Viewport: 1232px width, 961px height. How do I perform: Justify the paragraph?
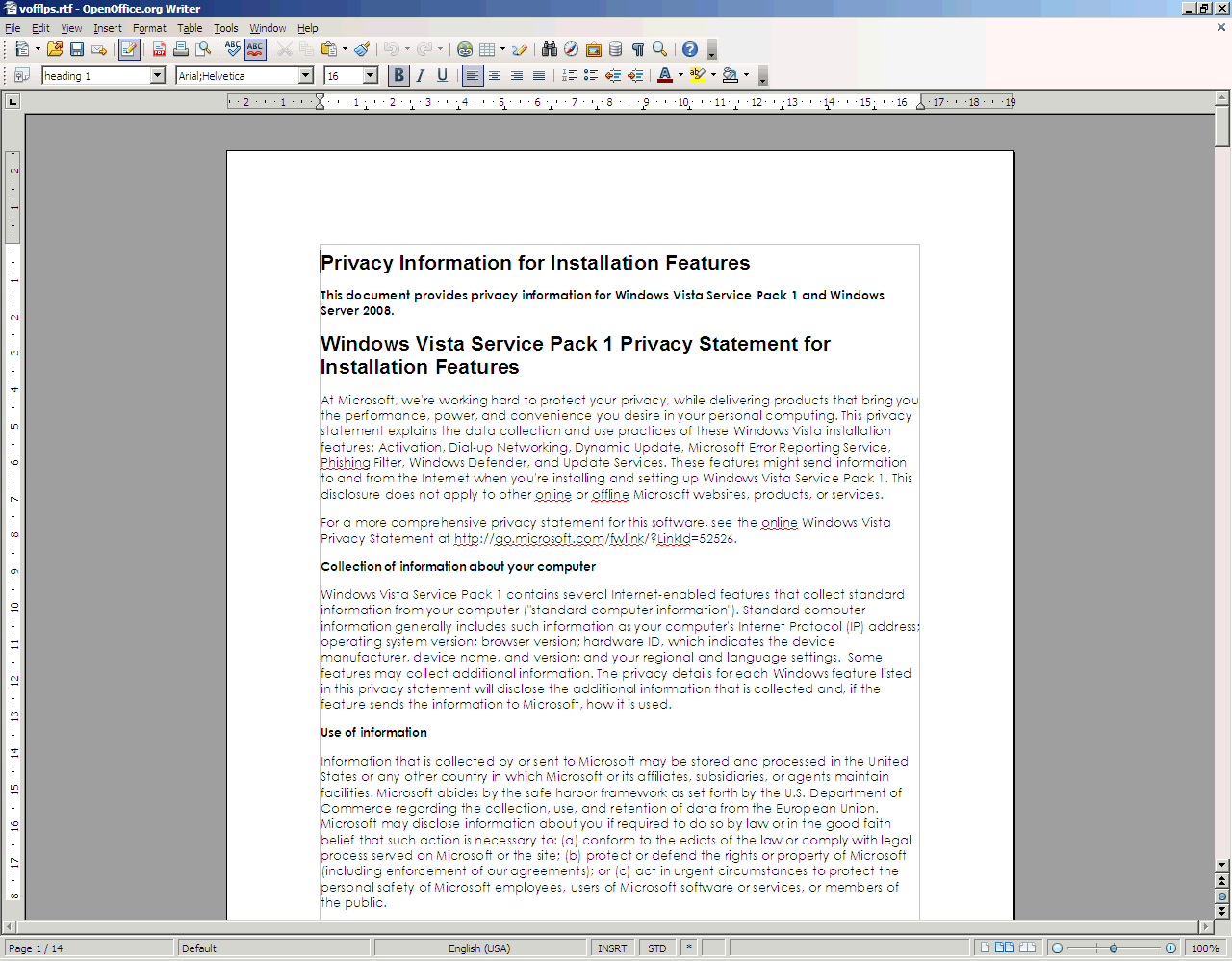(539, 75)
